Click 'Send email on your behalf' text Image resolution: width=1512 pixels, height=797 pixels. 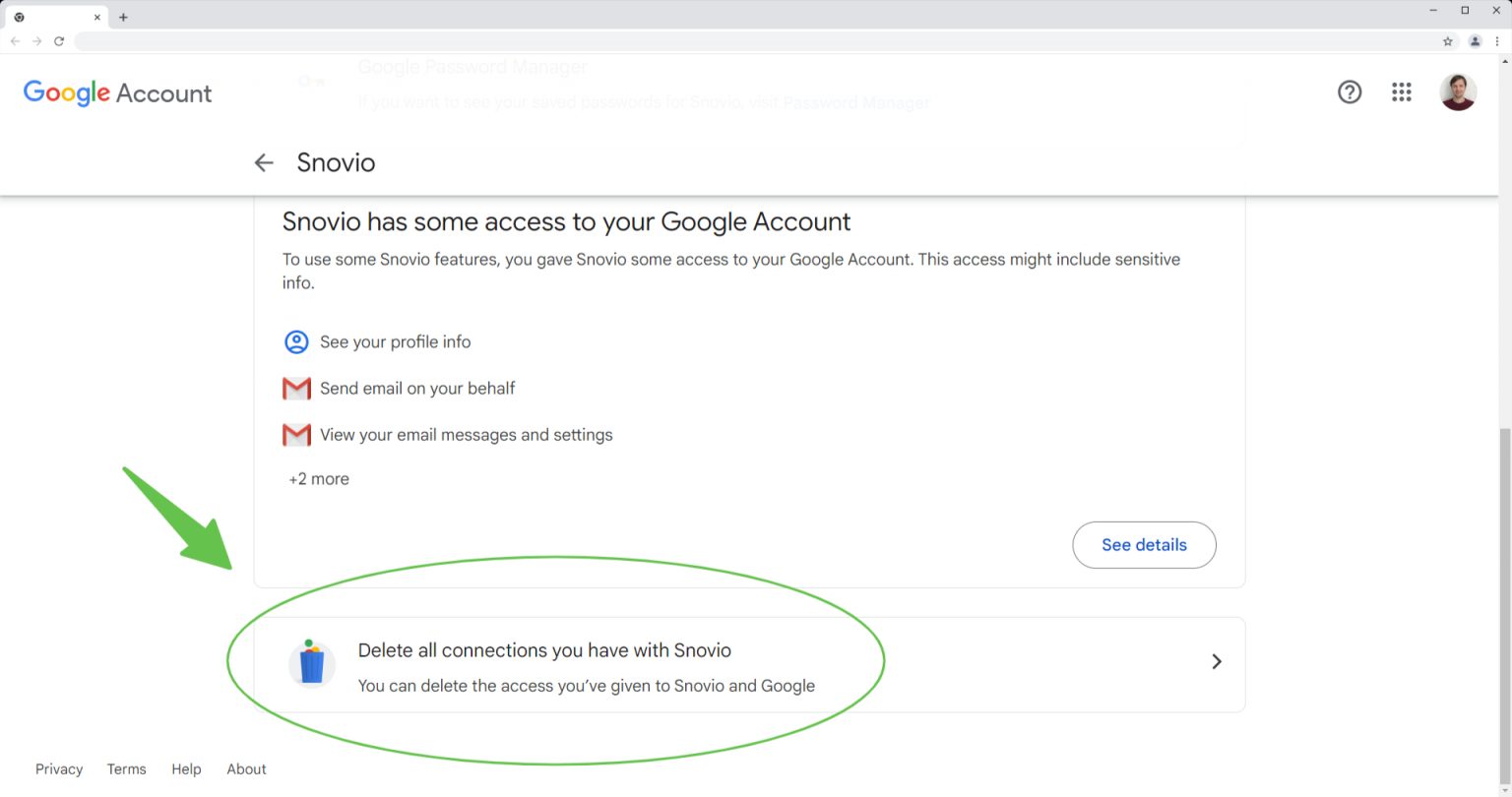coord(417,389)
